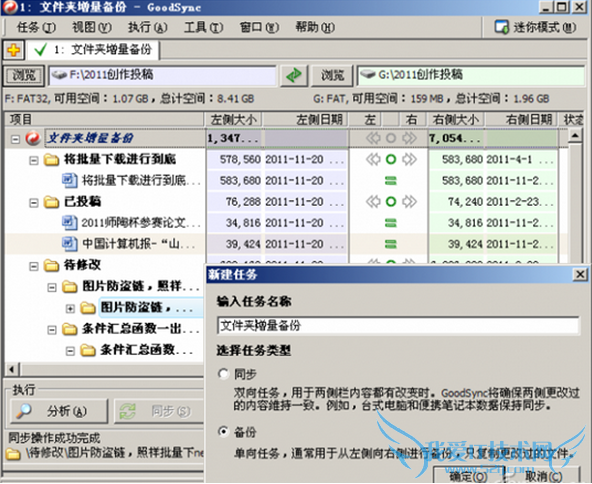This screenshot has height=484, width=592.
Task: Click the left arrow in the 将批量下载进行到底 row
Action: [x=373, y=159]
